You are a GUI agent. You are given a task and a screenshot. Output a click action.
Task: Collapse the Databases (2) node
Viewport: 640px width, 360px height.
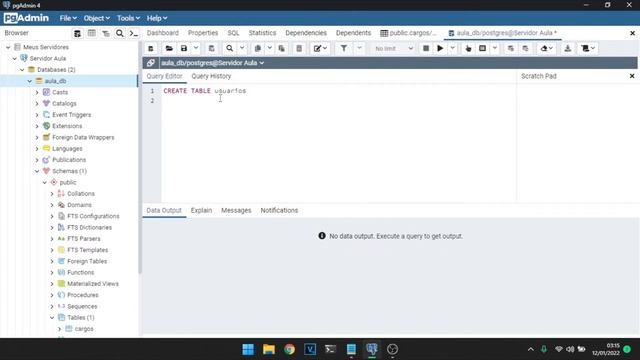22,70
